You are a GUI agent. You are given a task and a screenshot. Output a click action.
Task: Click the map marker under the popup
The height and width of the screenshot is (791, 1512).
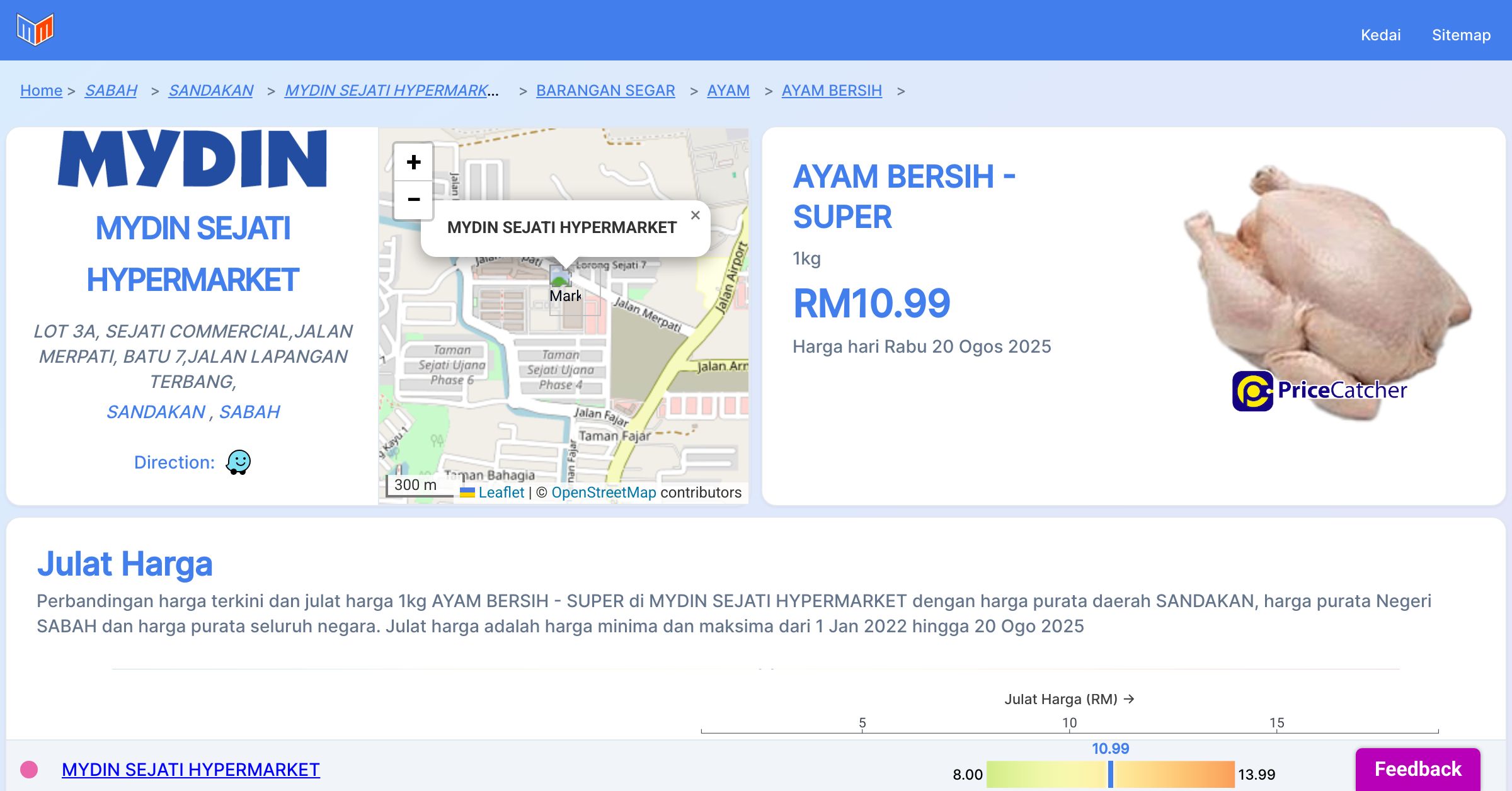tap(565, 290)
